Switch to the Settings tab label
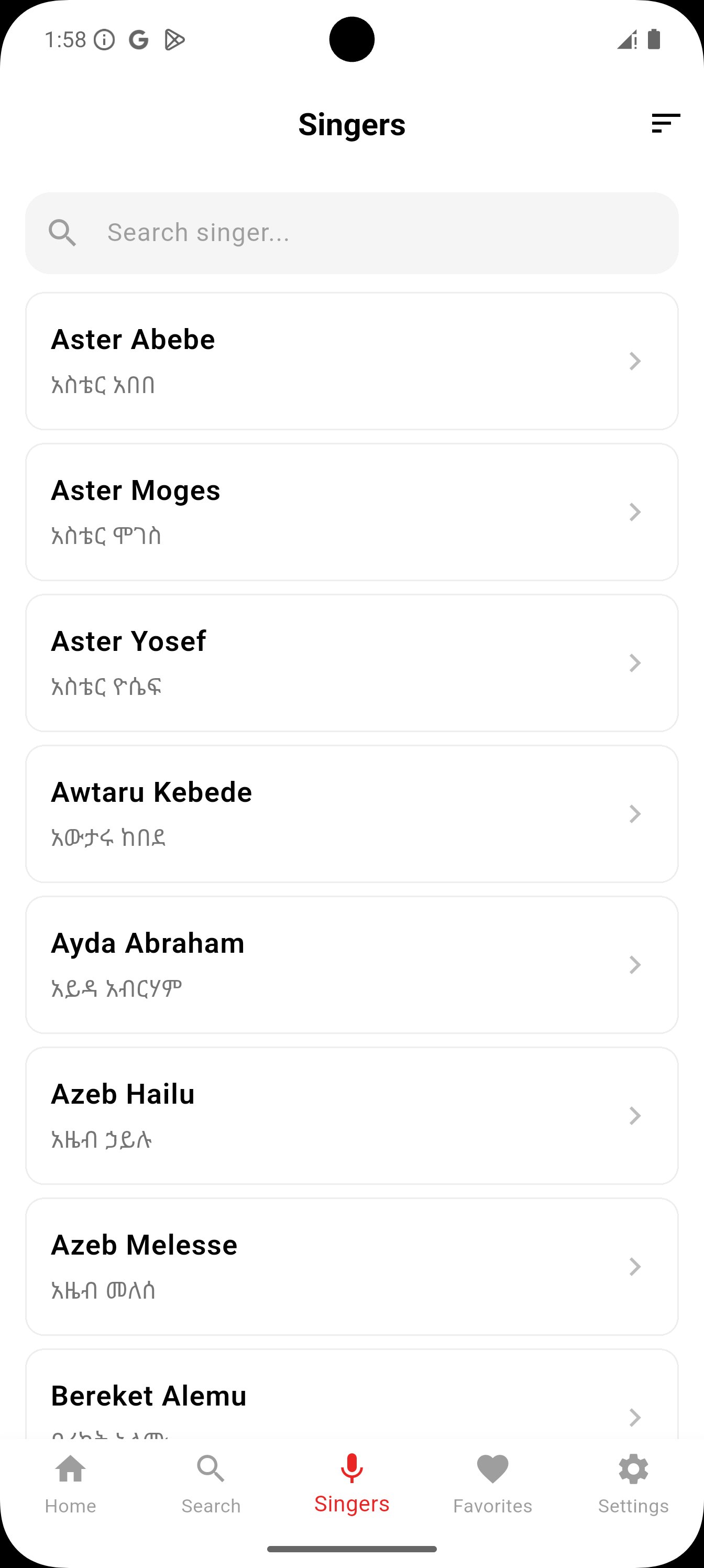Image resolution: width=704 pixels, height=1568 pixels. coord(633,1506)
